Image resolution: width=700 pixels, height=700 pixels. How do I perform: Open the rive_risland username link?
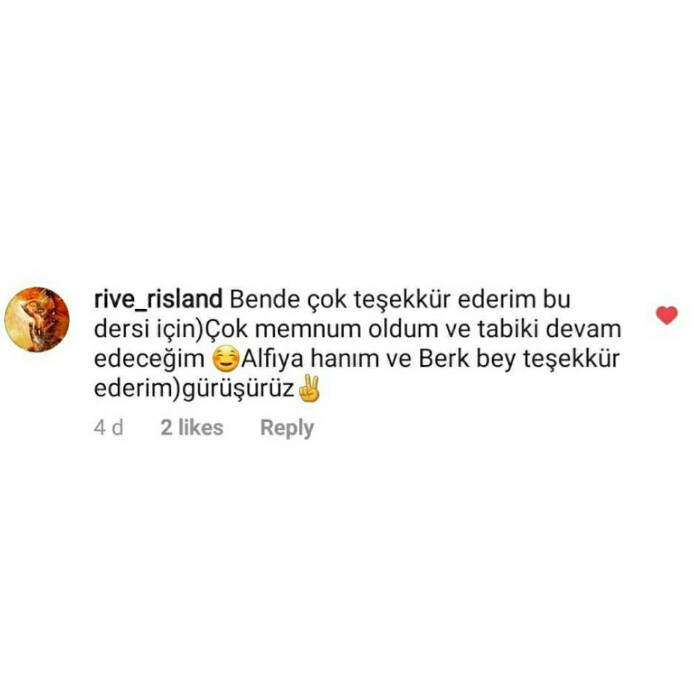(158, 300)
